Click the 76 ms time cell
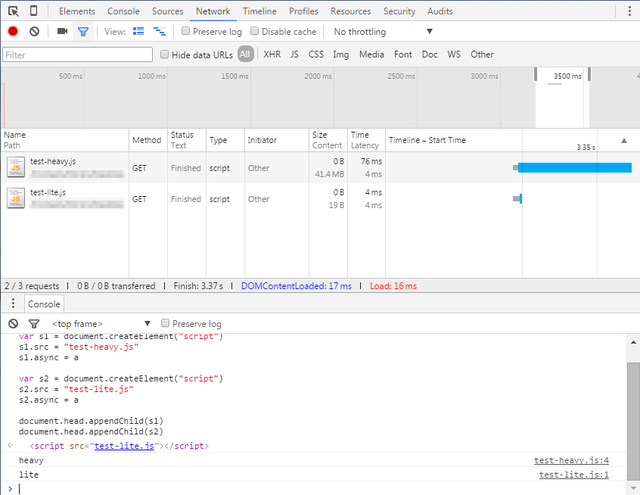The height and width of the screenshot is (495, 640). 371,161
